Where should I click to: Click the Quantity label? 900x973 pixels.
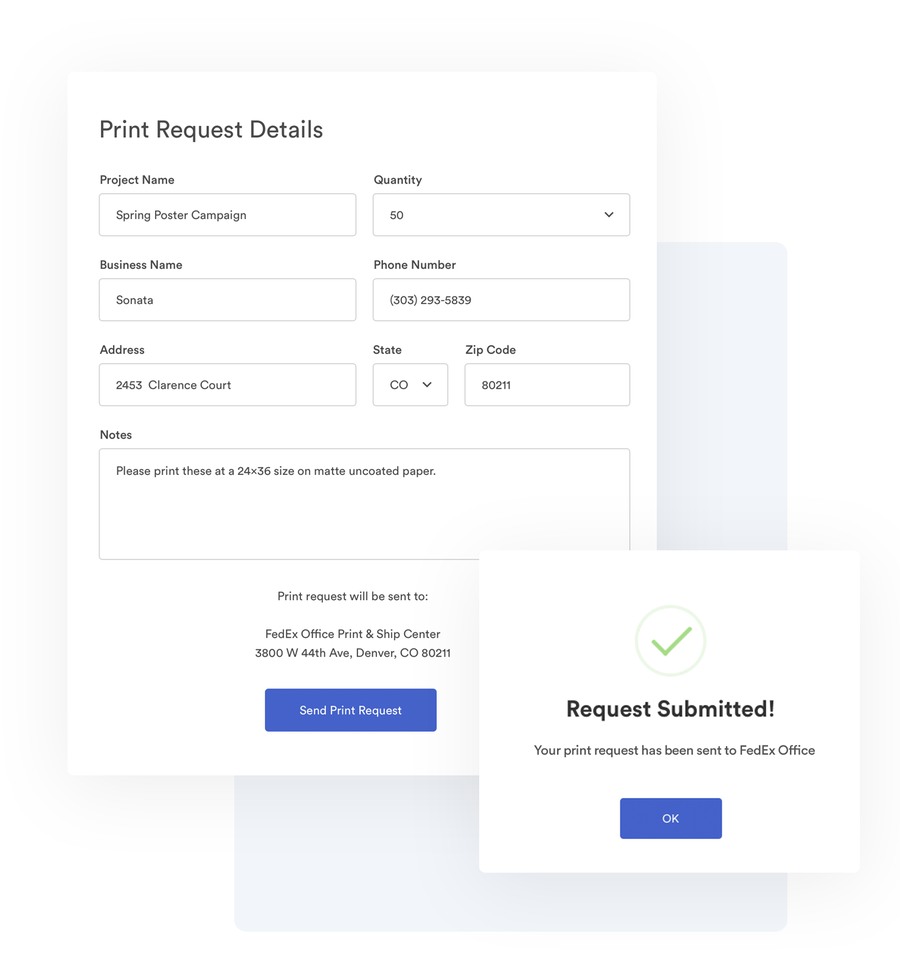(398, 180)
